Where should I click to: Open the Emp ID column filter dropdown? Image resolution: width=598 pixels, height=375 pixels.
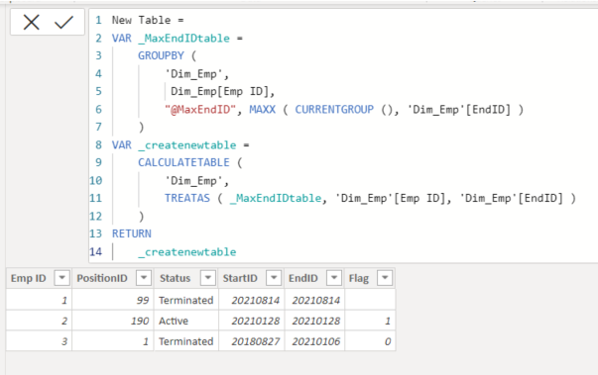point(62,278)
